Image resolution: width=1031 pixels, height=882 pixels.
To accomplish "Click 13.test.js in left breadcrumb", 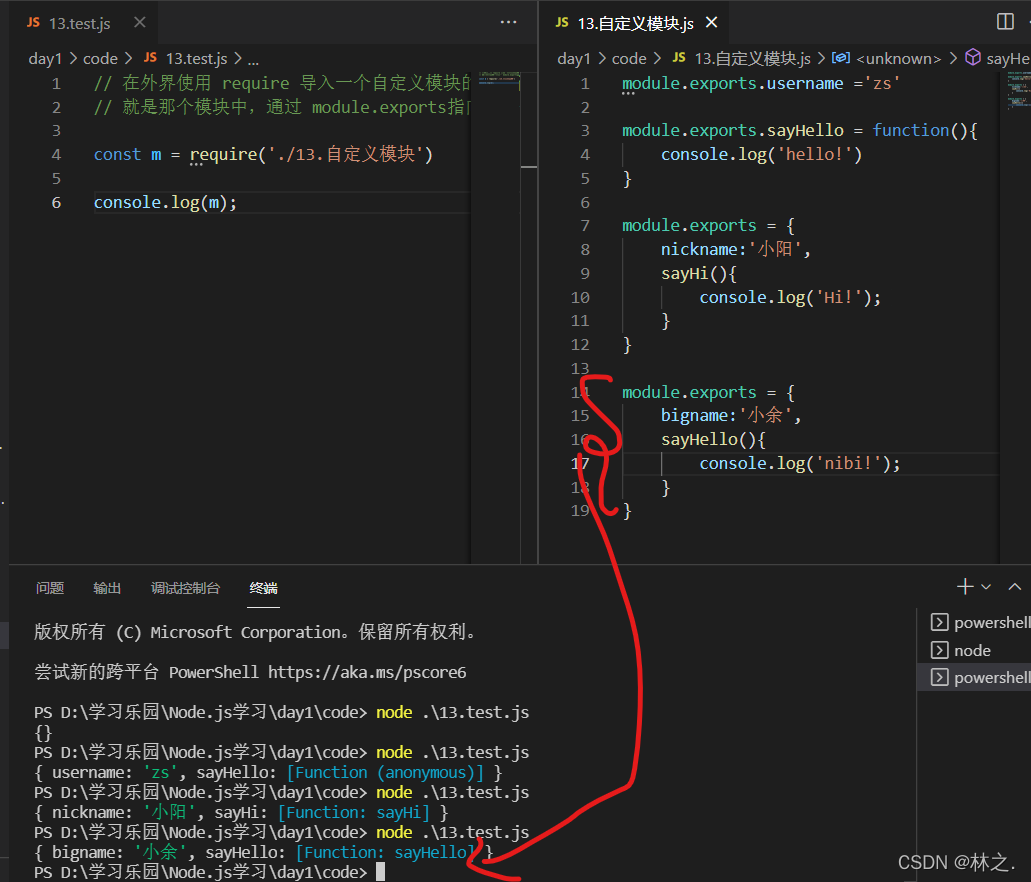I will pos(196,59).
